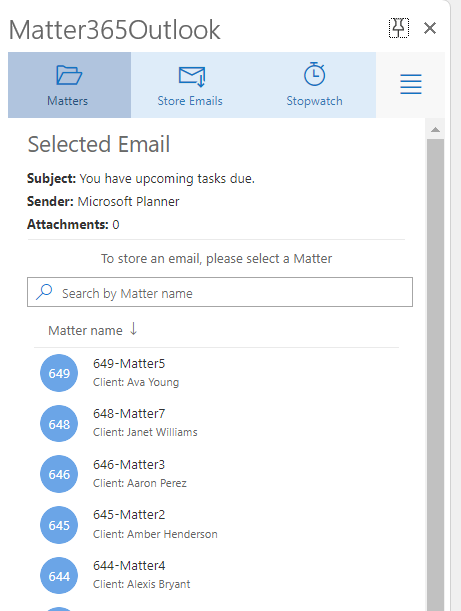Click the Search by Matter name field
This screenshot has width=461, height=611.
pos(220,292)
